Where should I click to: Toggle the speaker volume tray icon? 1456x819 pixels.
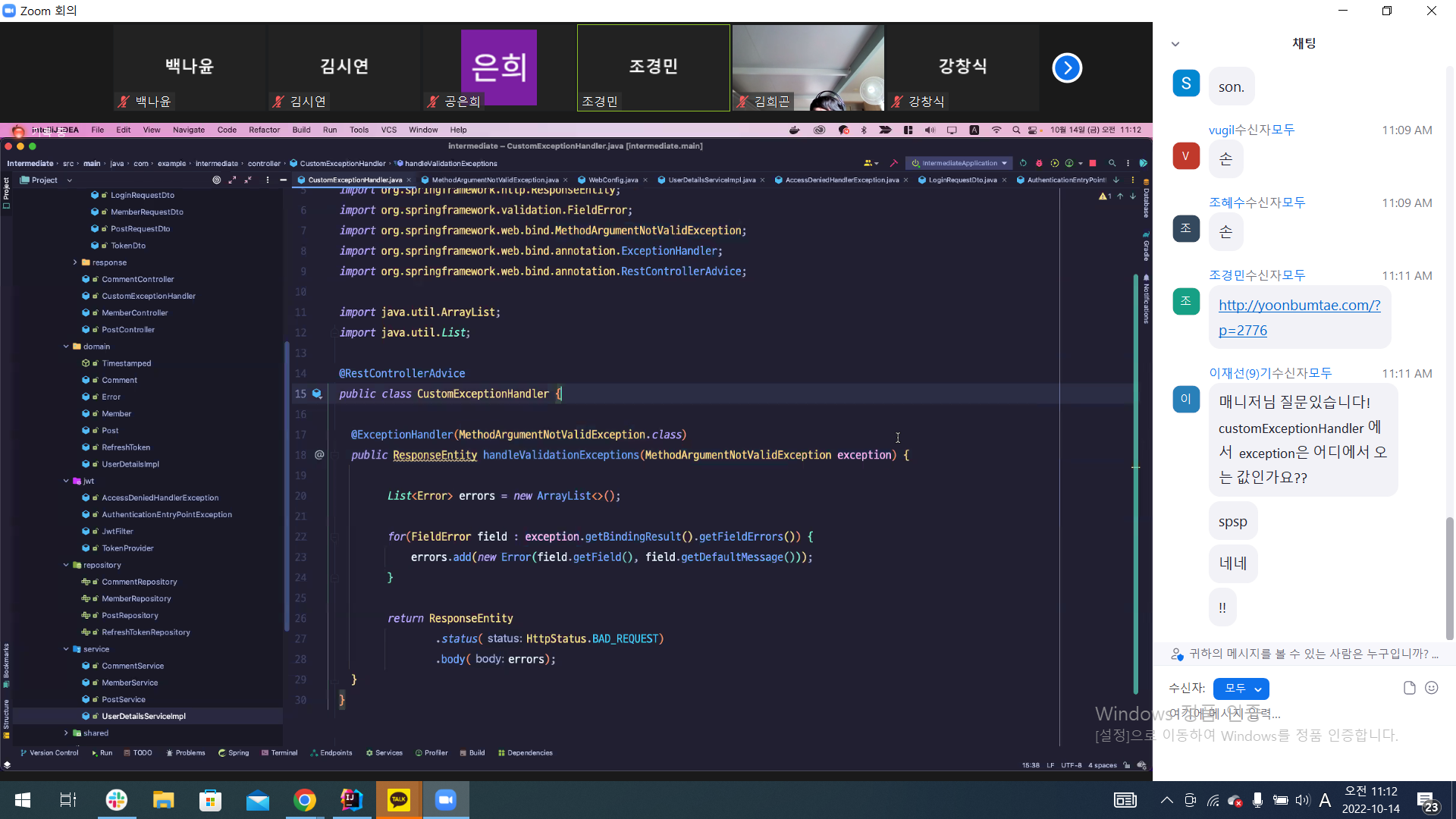[1303, 800]
